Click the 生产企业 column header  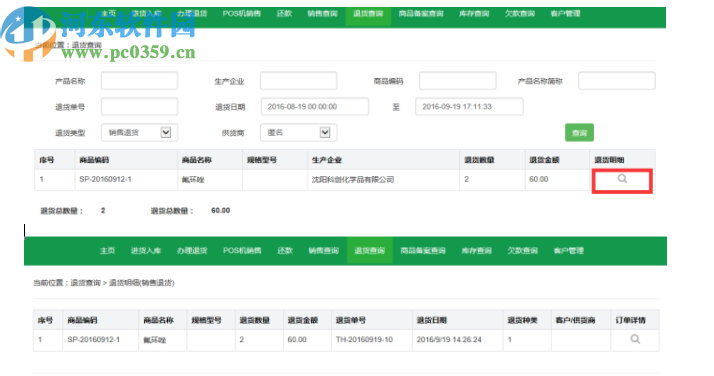coord(326,160)
